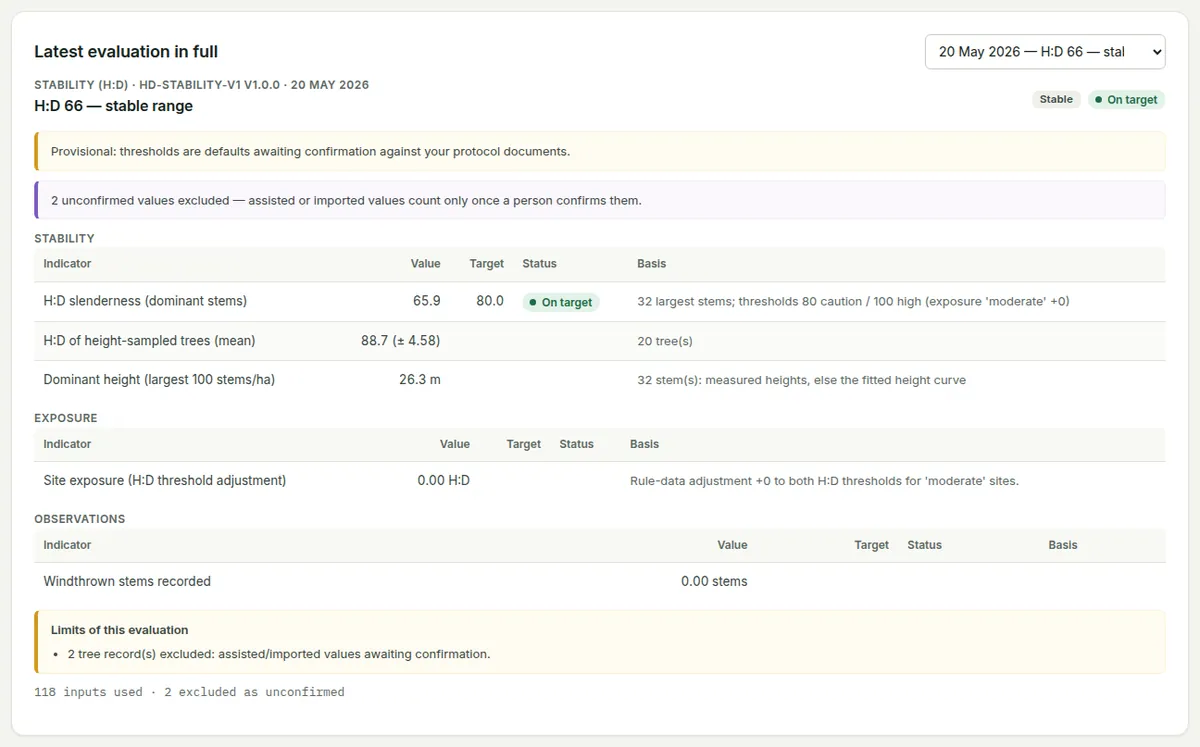Click the 80.0 target value

[490, 301]
